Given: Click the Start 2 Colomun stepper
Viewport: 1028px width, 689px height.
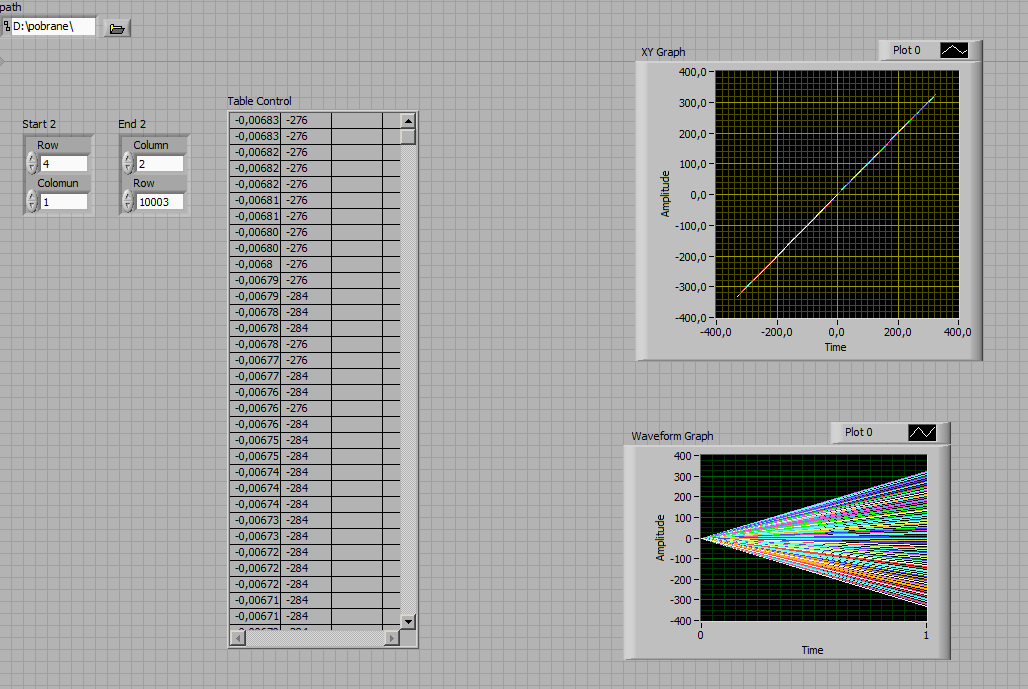Looking at the screenshot, I should click(x=32, y=202).
